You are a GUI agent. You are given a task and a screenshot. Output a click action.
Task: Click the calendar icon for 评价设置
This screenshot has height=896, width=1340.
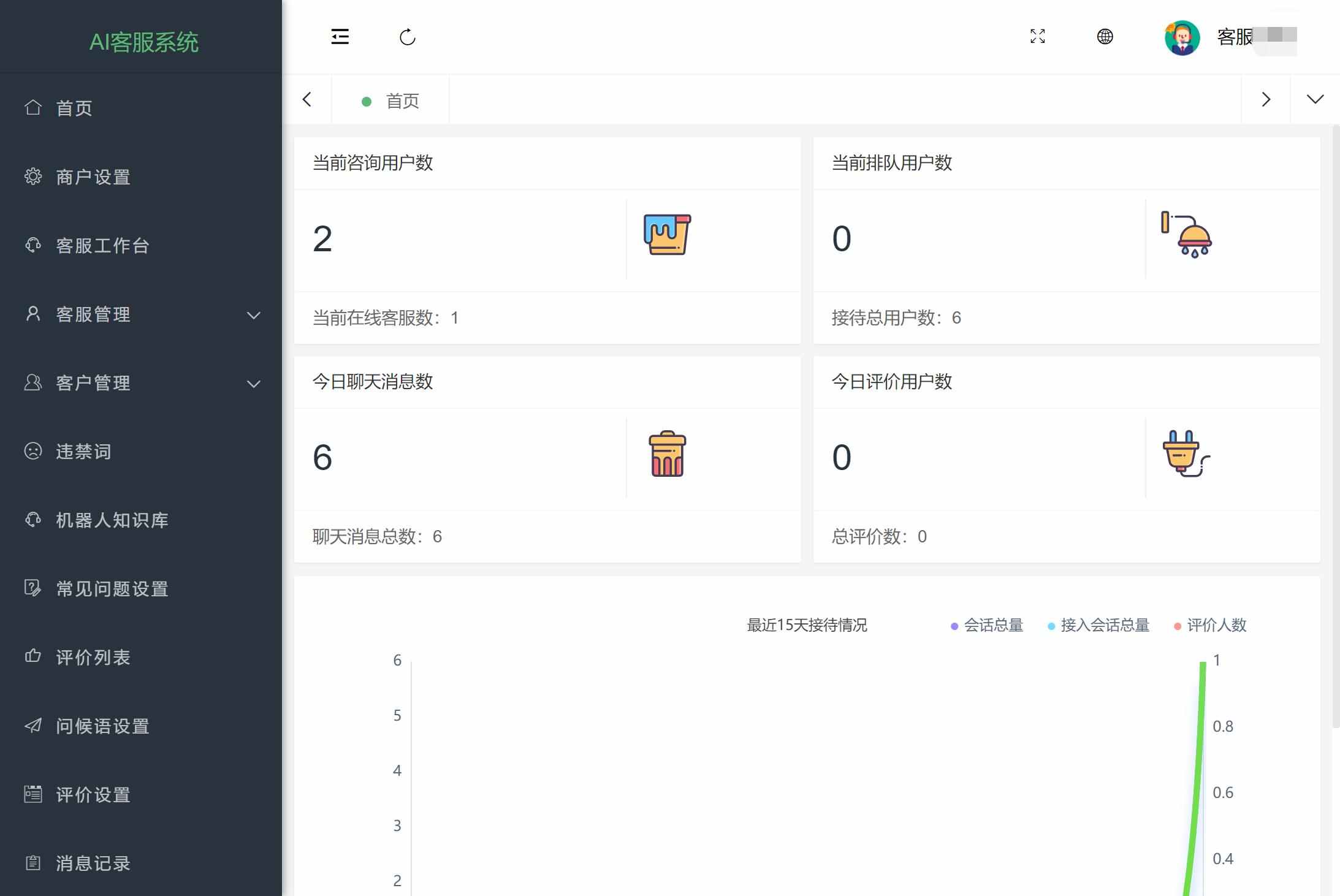33,794
